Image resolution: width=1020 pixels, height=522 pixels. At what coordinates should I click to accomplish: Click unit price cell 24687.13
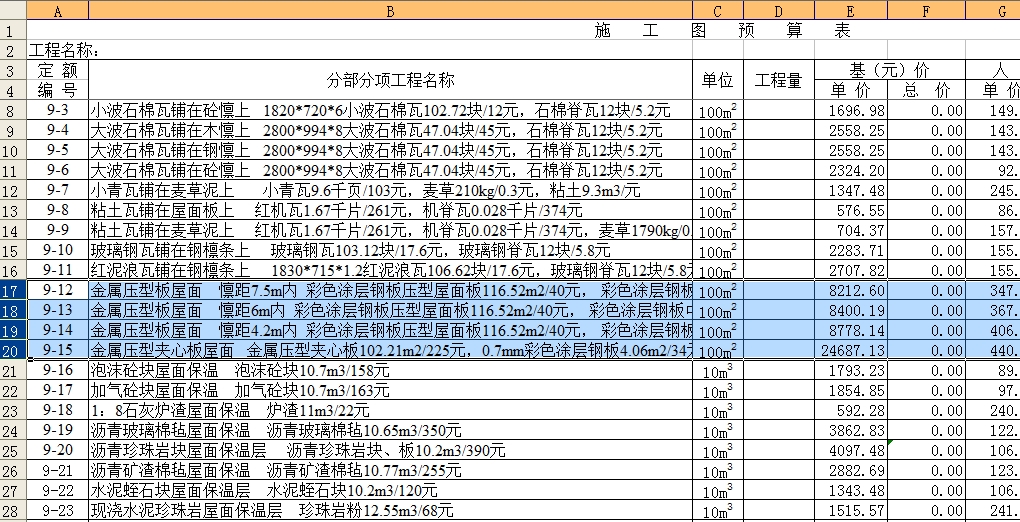(851, 351)
